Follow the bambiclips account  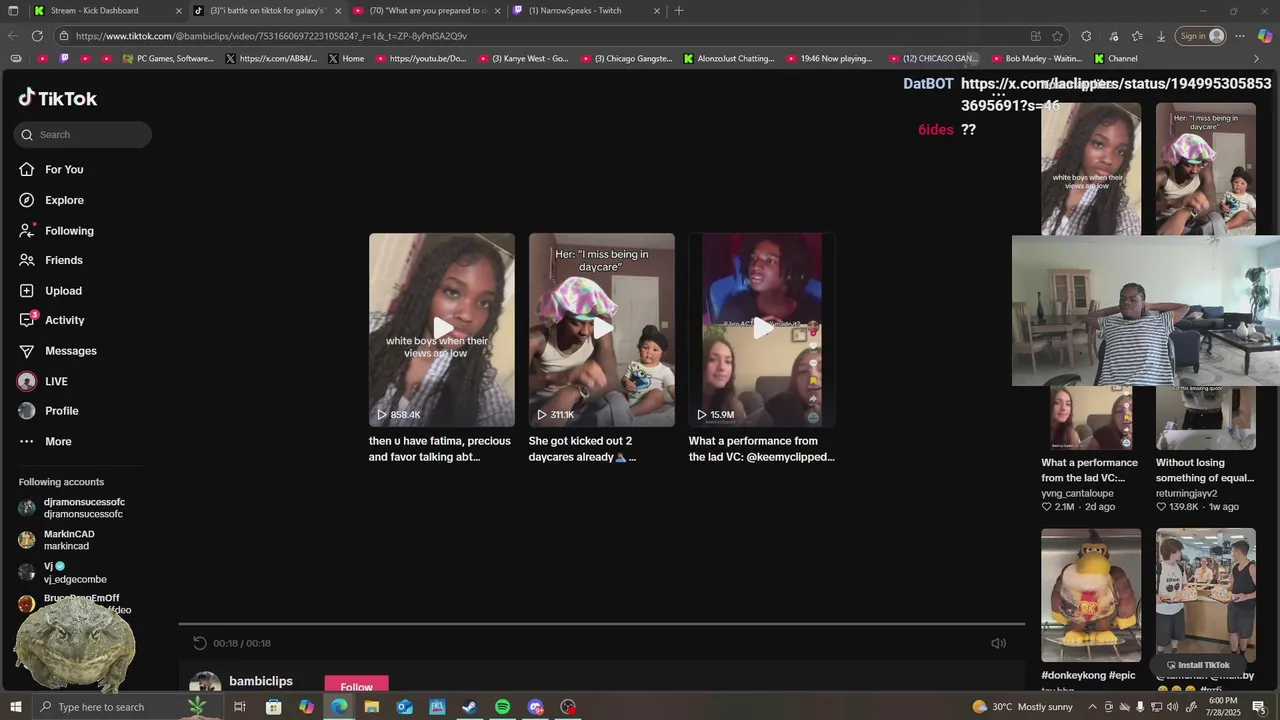(356, 685)
